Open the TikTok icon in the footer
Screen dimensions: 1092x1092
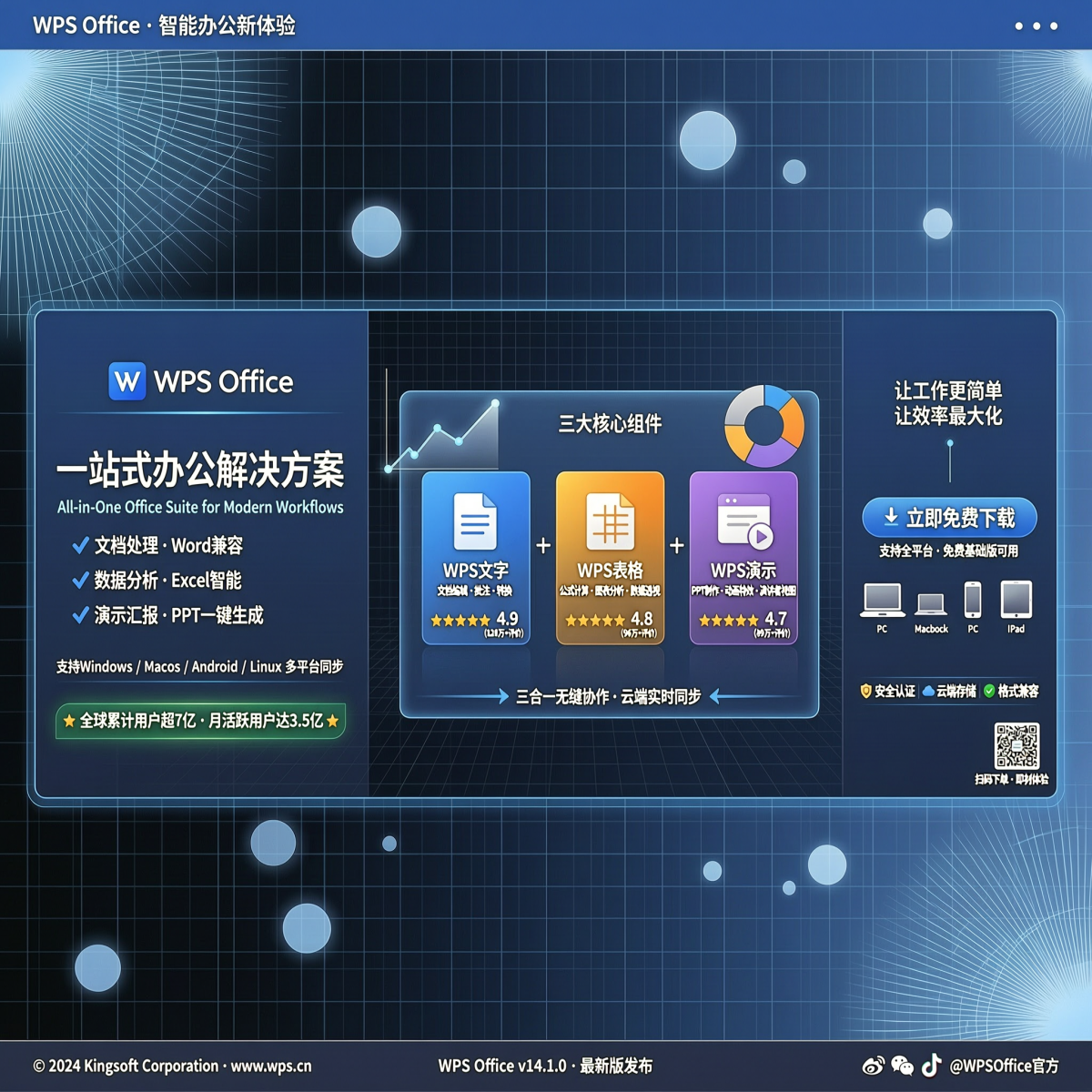tap(931, 1065)
